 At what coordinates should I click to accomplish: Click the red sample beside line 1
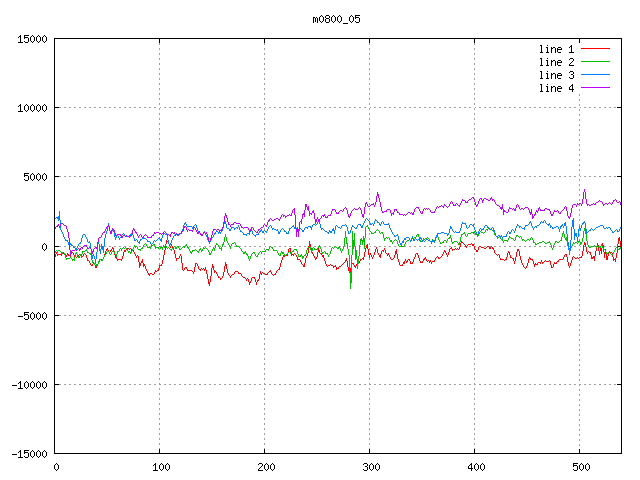pos(595,49)
